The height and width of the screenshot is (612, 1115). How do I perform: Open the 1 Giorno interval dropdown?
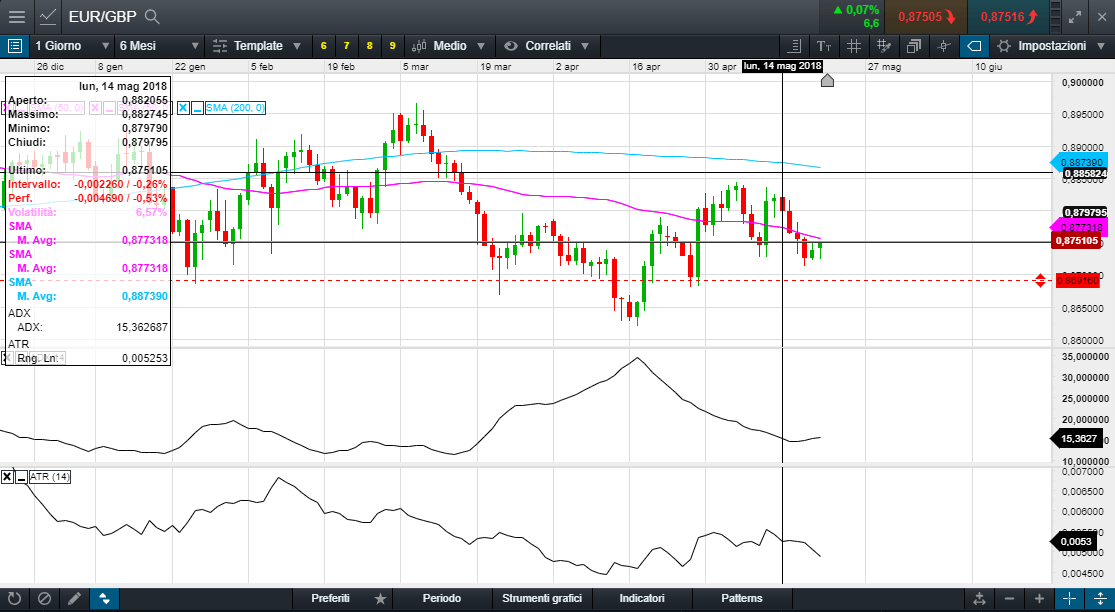tap(71, 46)
